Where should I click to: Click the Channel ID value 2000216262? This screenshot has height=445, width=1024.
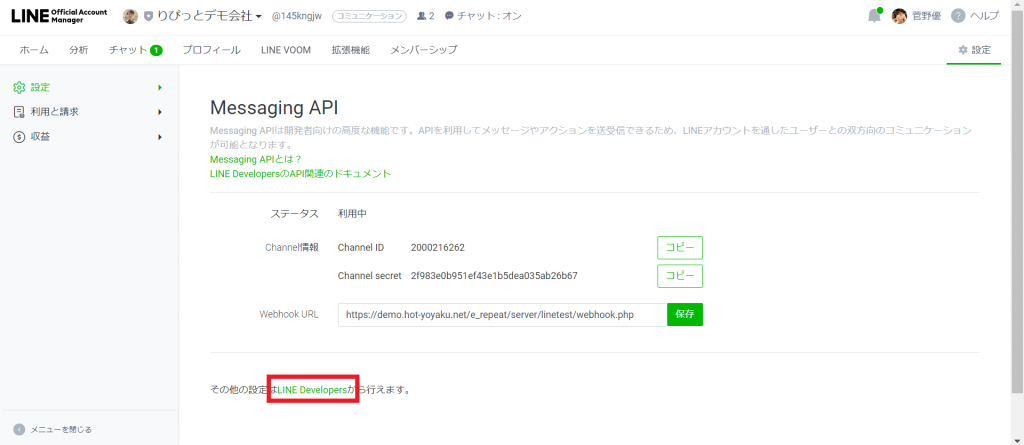[x=438, y=248]
